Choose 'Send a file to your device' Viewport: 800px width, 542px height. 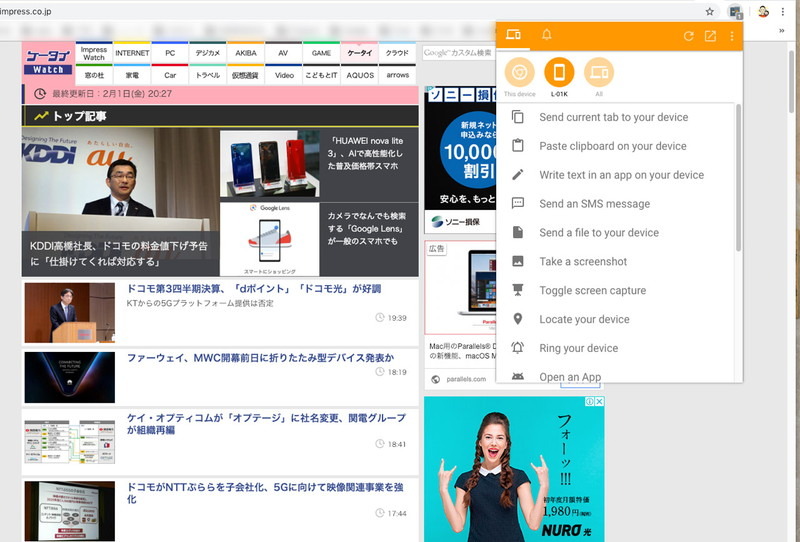point(599,233)
